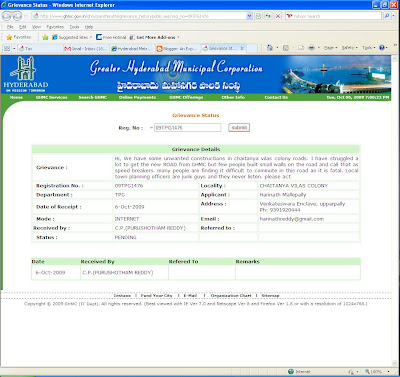Switch to the Blogger tab
Screen dimensions: 400x377
tap(177, 49)
